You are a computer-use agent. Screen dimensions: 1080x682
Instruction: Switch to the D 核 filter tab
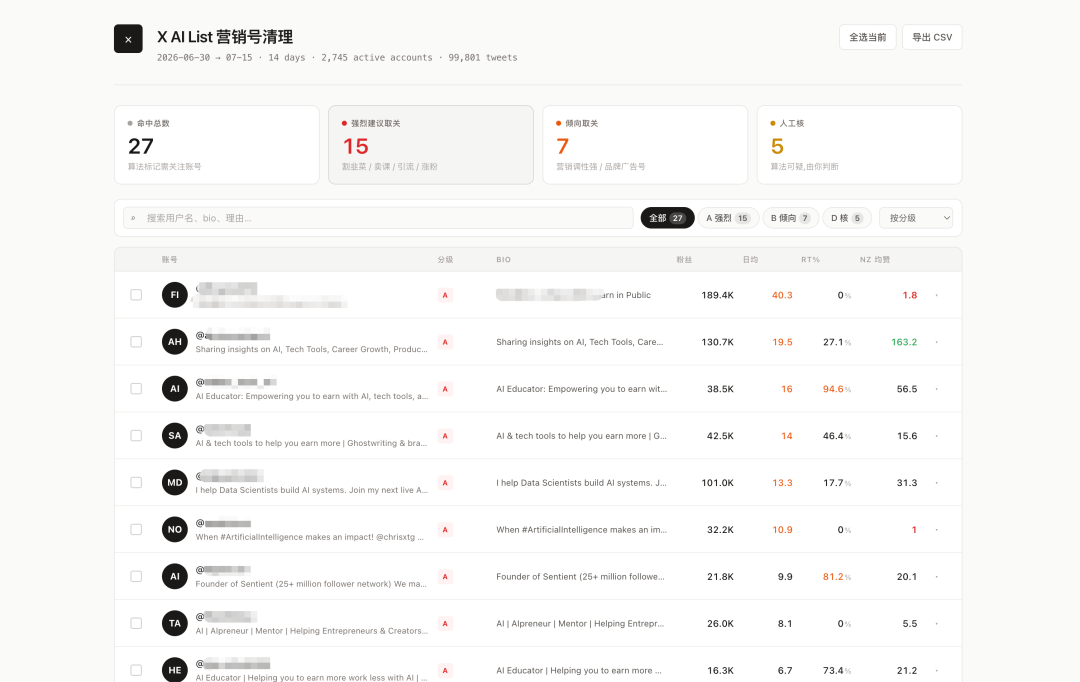(x=847, y=218)
